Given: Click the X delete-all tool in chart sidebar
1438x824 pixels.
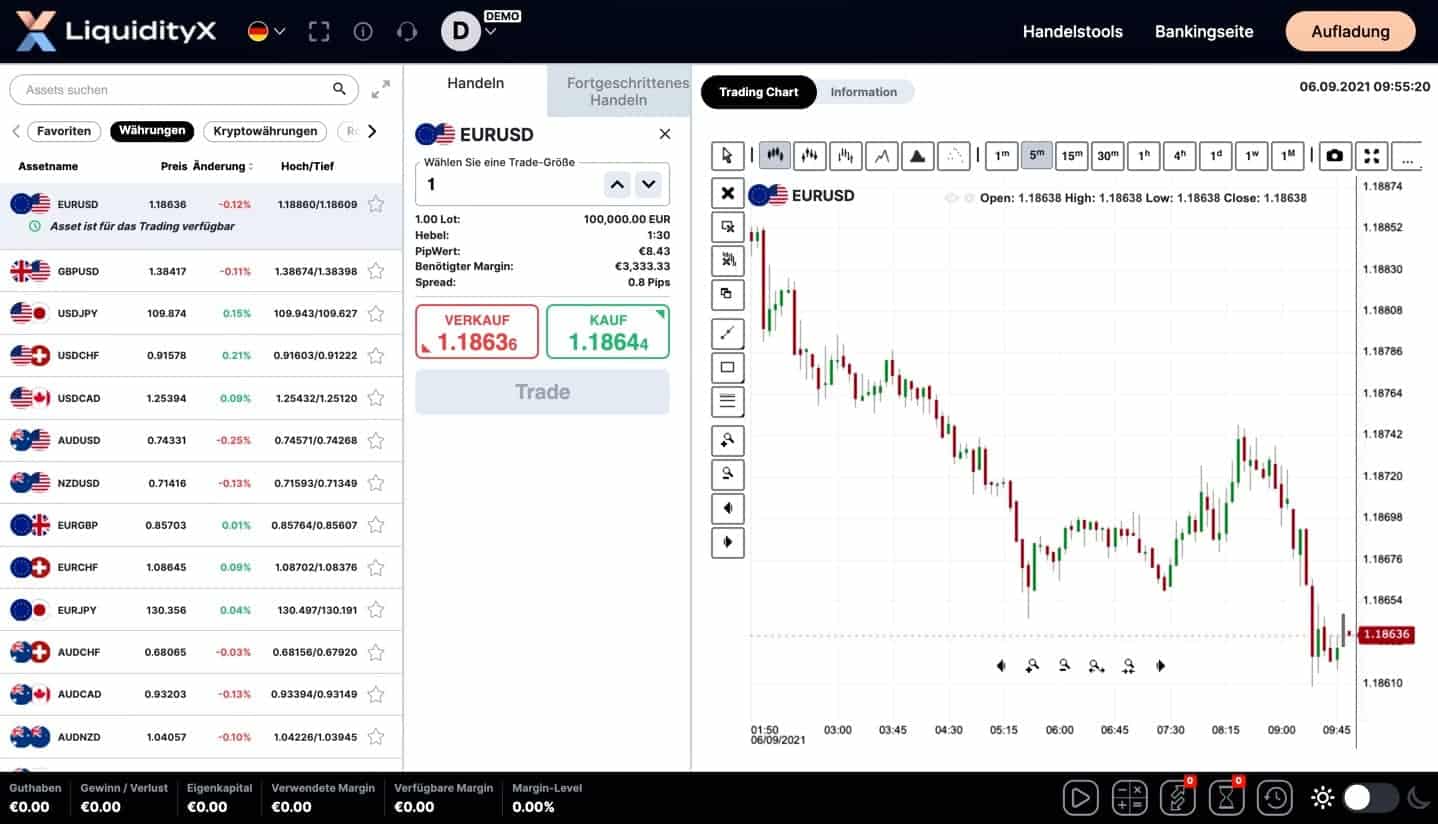Looking at the screenshot, I should [x=727, y=193].
